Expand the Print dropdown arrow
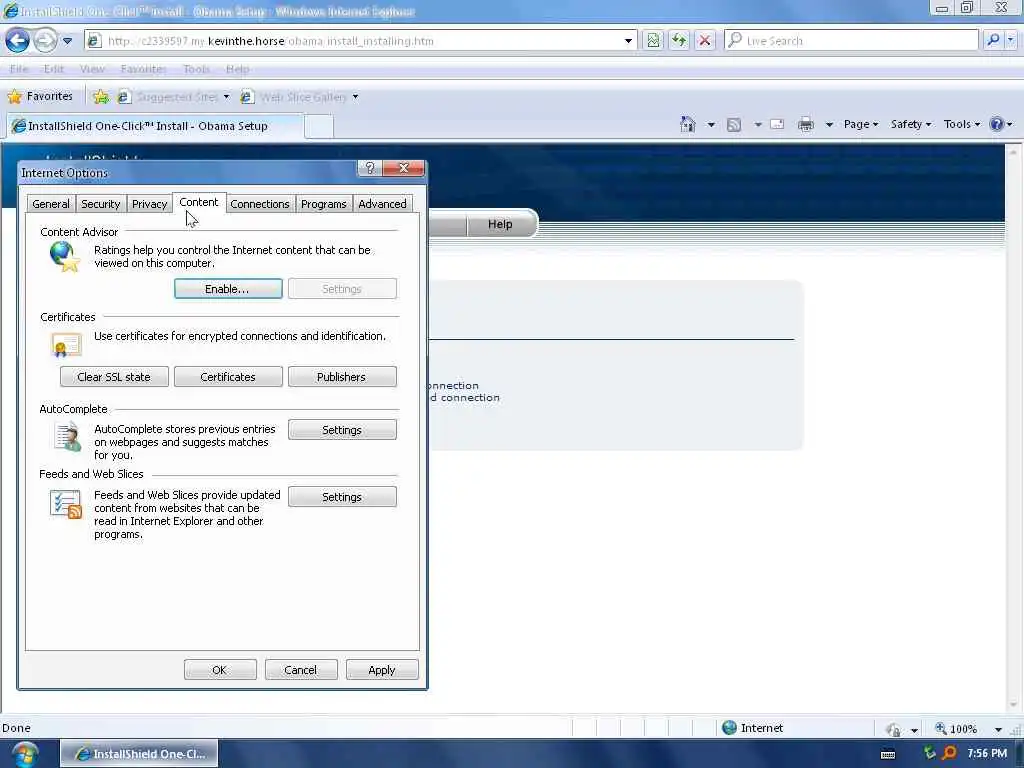 [x=829, y=124]
